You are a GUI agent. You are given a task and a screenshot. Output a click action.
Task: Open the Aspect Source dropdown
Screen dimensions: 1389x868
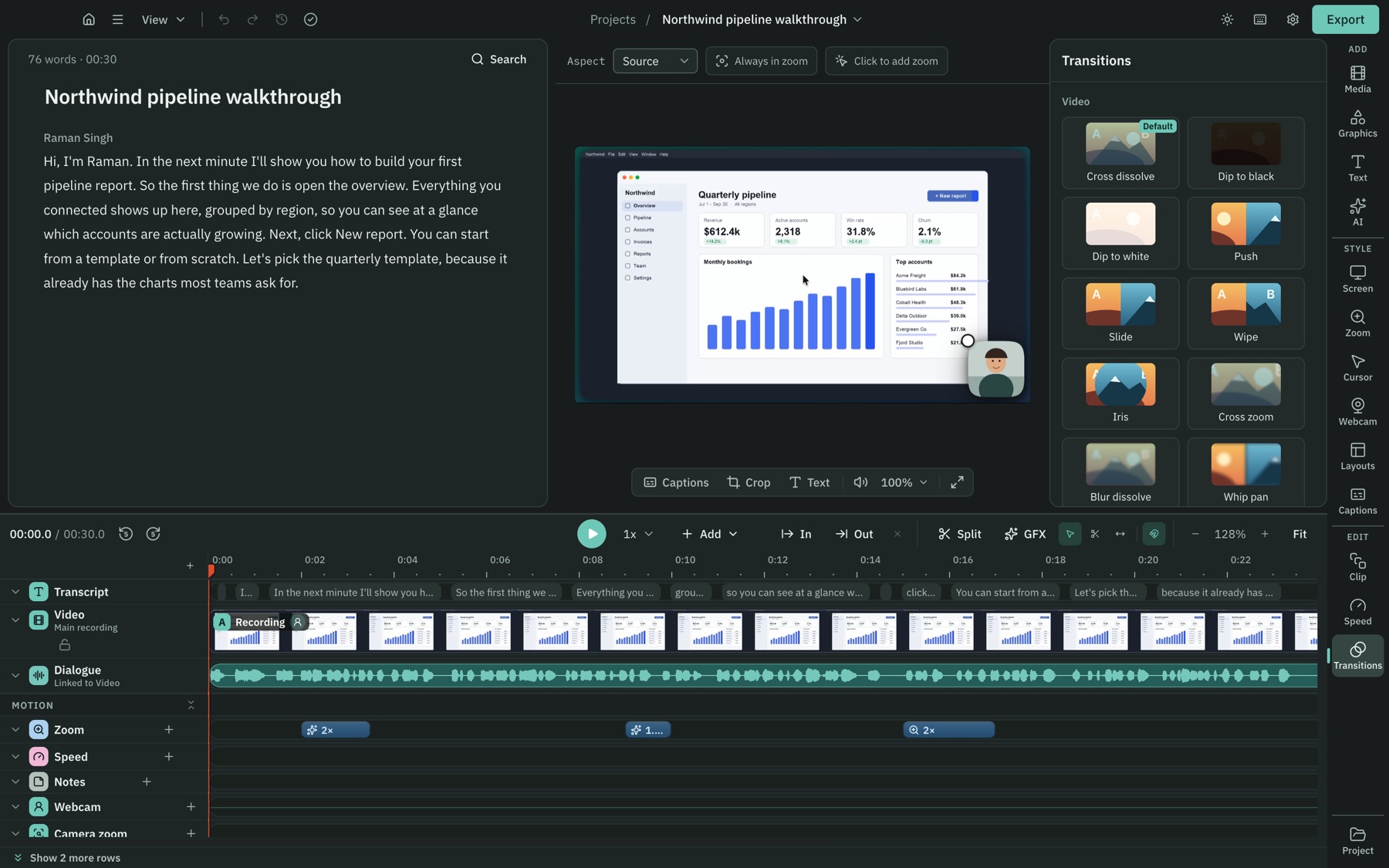[x=655, y=61]
